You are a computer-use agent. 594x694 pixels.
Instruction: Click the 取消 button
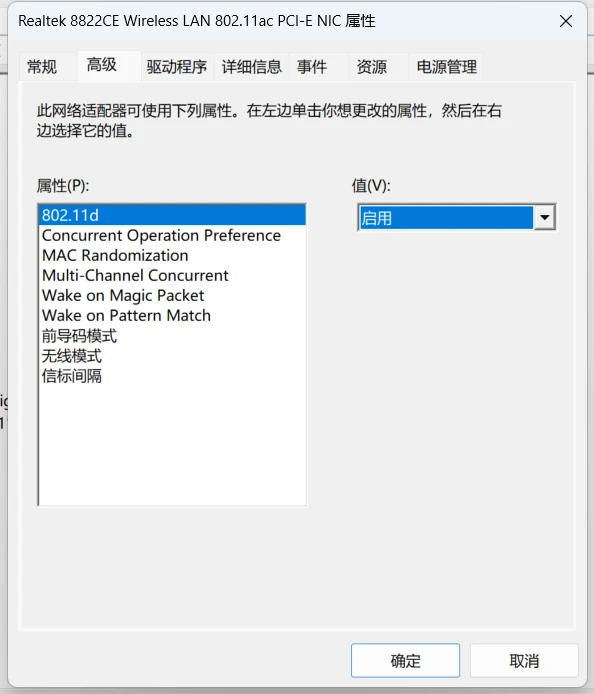tap(524, 660)
